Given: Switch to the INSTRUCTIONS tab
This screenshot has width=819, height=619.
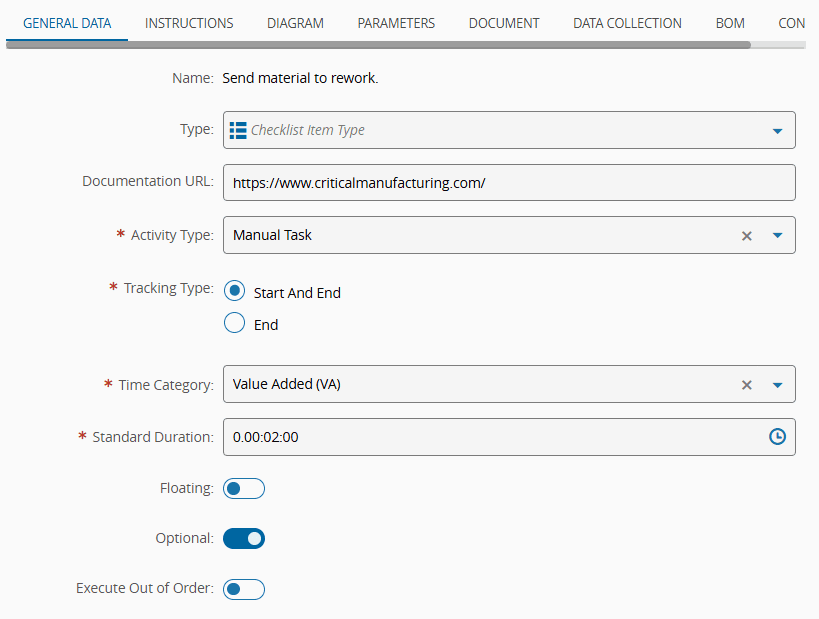Looking at the screenshot, I should 188,22.
